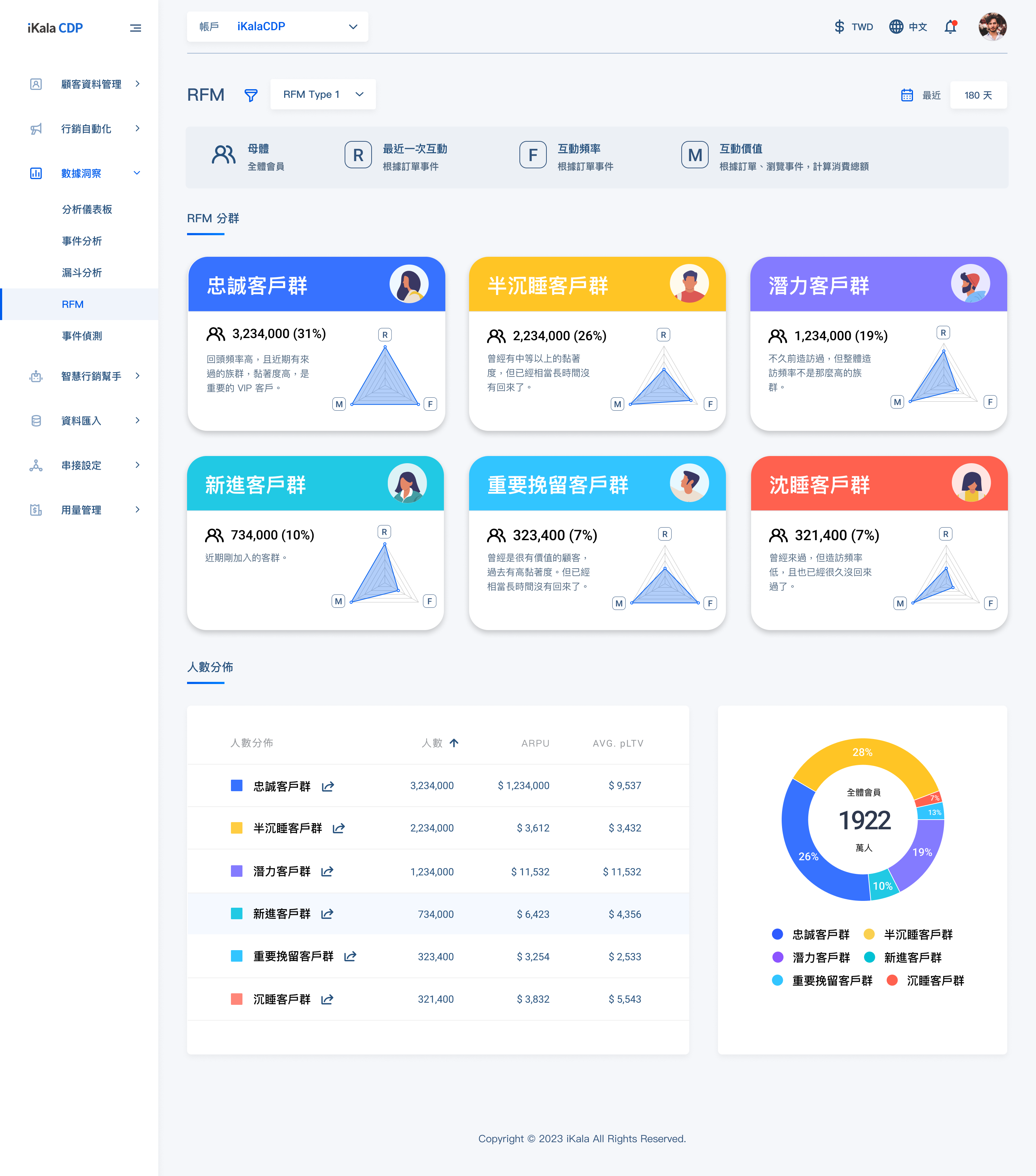This screenshot has height=1176, width=1036.
Task: Click the 資料匯入 database icon
Action: pos(36,420)
